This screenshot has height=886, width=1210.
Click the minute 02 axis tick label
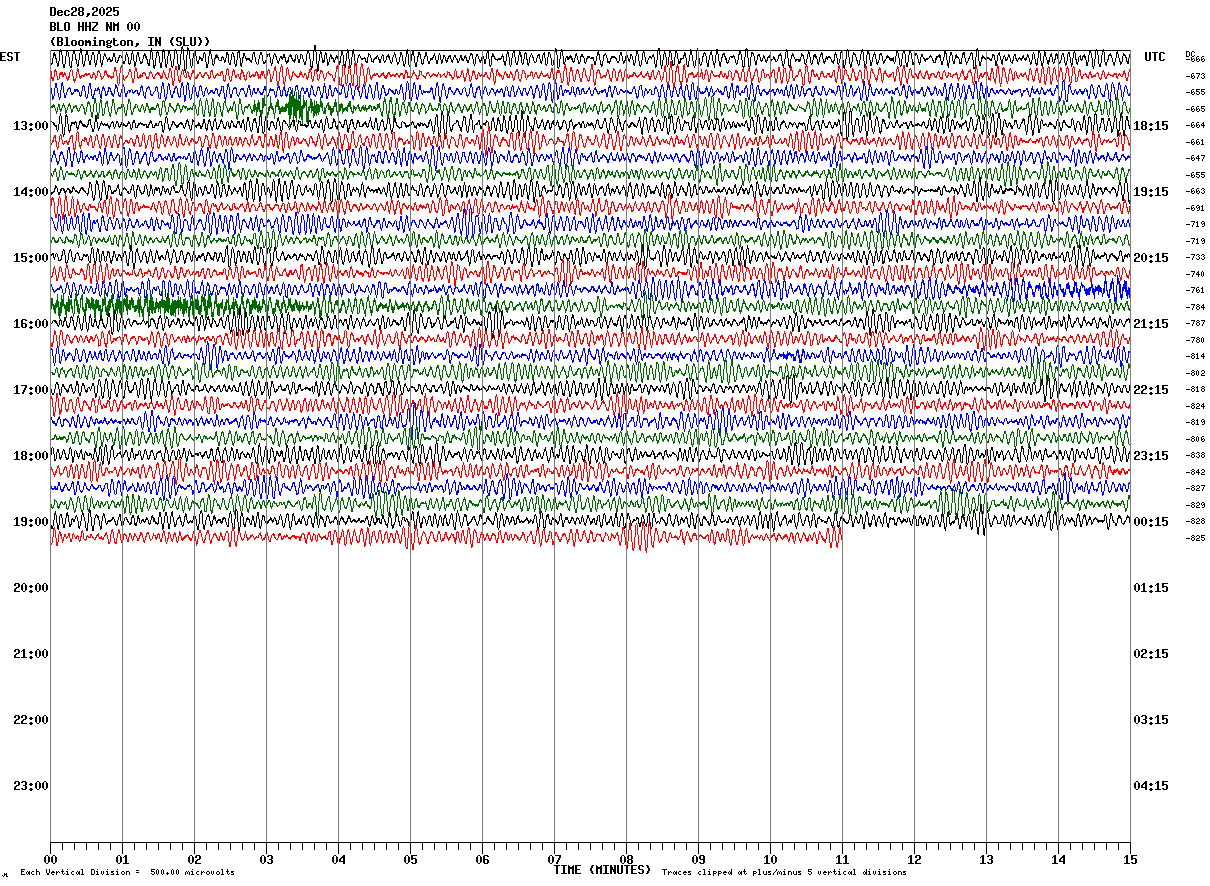[x=194, y=860]
